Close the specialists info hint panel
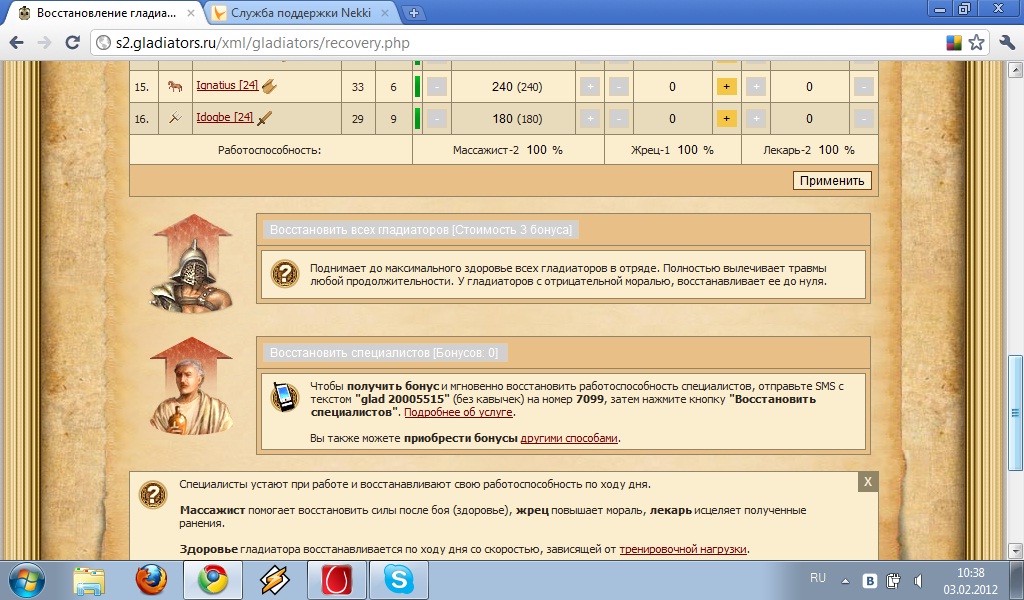This screenshot has height=600, width=1024. tap(868, 482)
